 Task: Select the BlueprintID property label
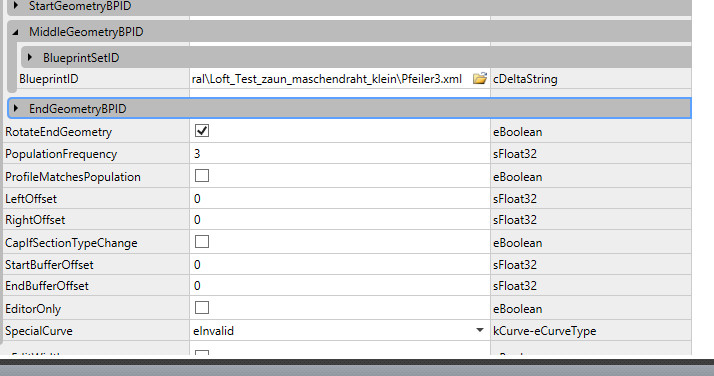49,79
